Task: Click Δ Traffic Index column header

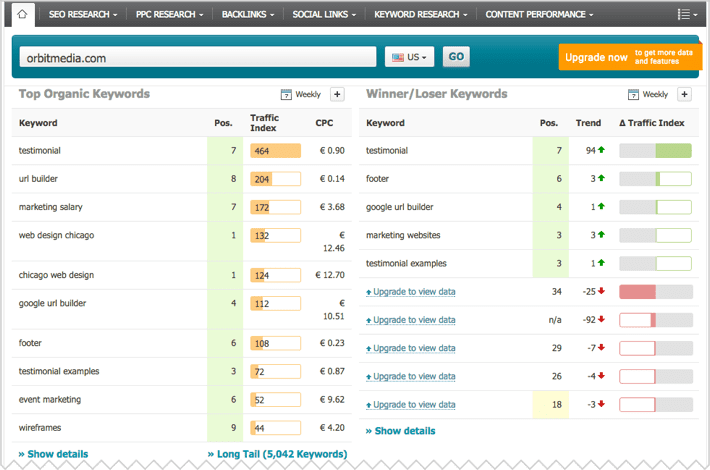Action: tap(652, 123)
